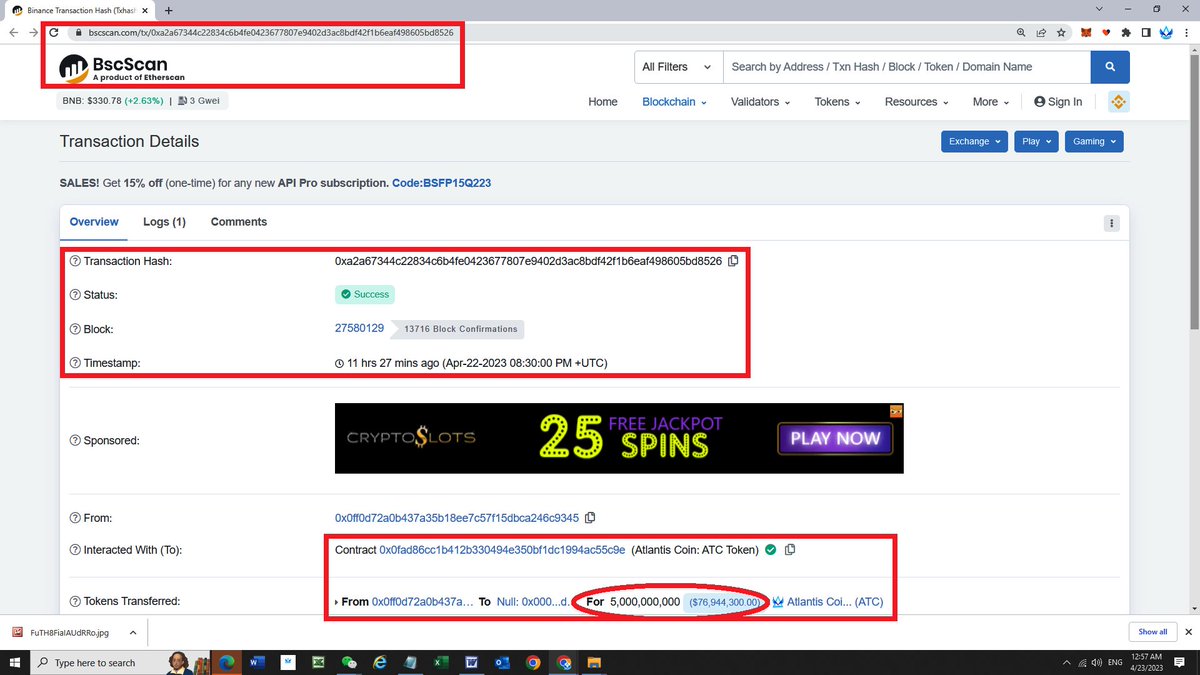The height and width of the screenshot is (675, 1200).
Task: Switch to the Comments tab
Action: pos(239,222)
